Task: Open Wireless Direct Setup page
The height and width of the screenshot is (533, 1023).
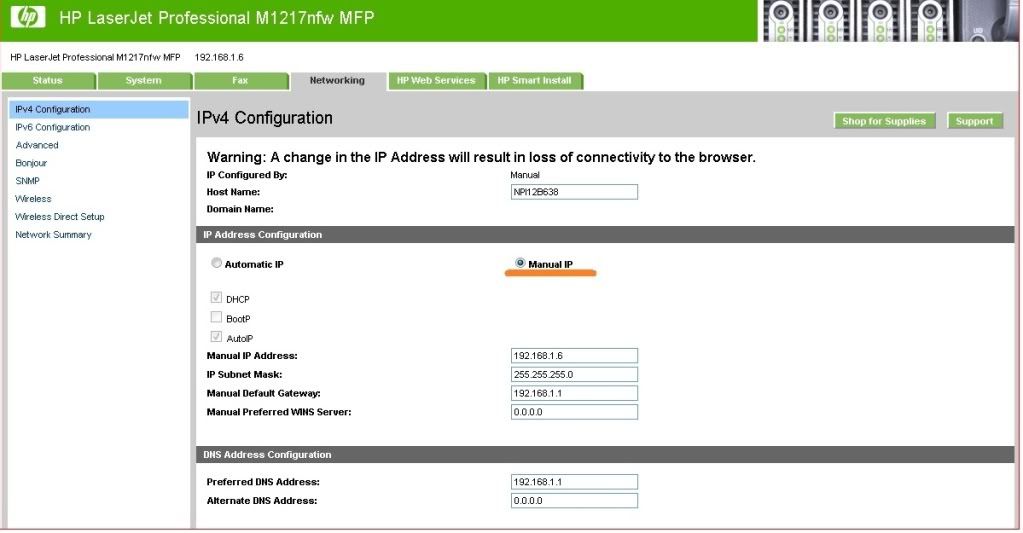Action: (60, 217)
